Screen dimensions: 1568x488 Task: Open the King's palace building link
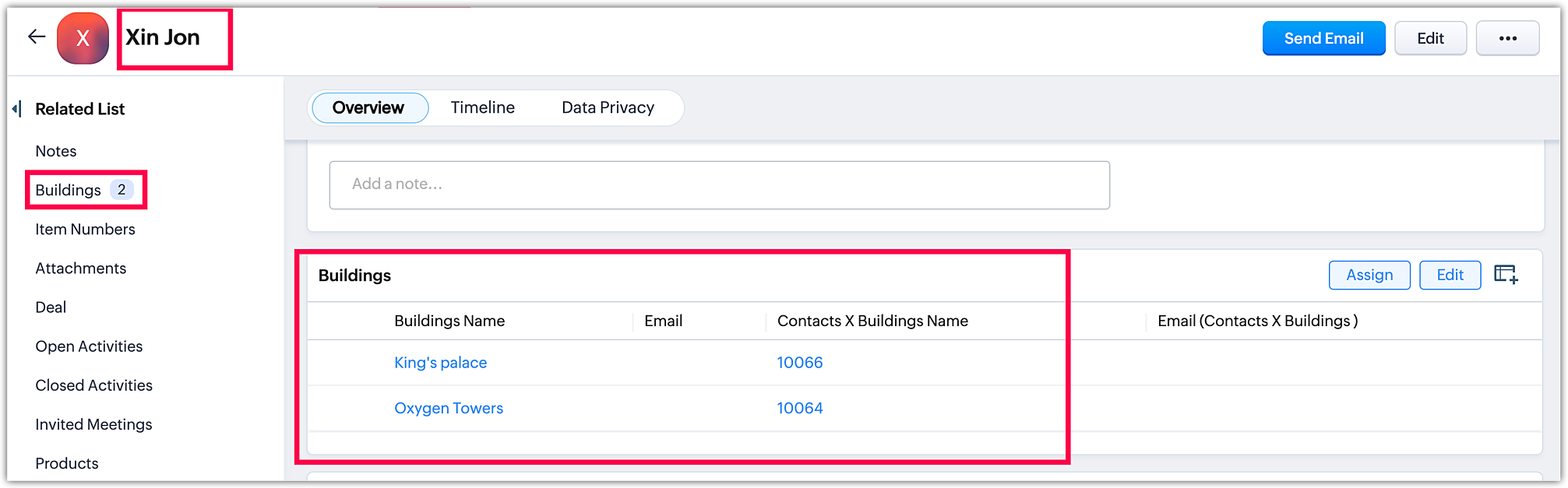click(440, 363)
